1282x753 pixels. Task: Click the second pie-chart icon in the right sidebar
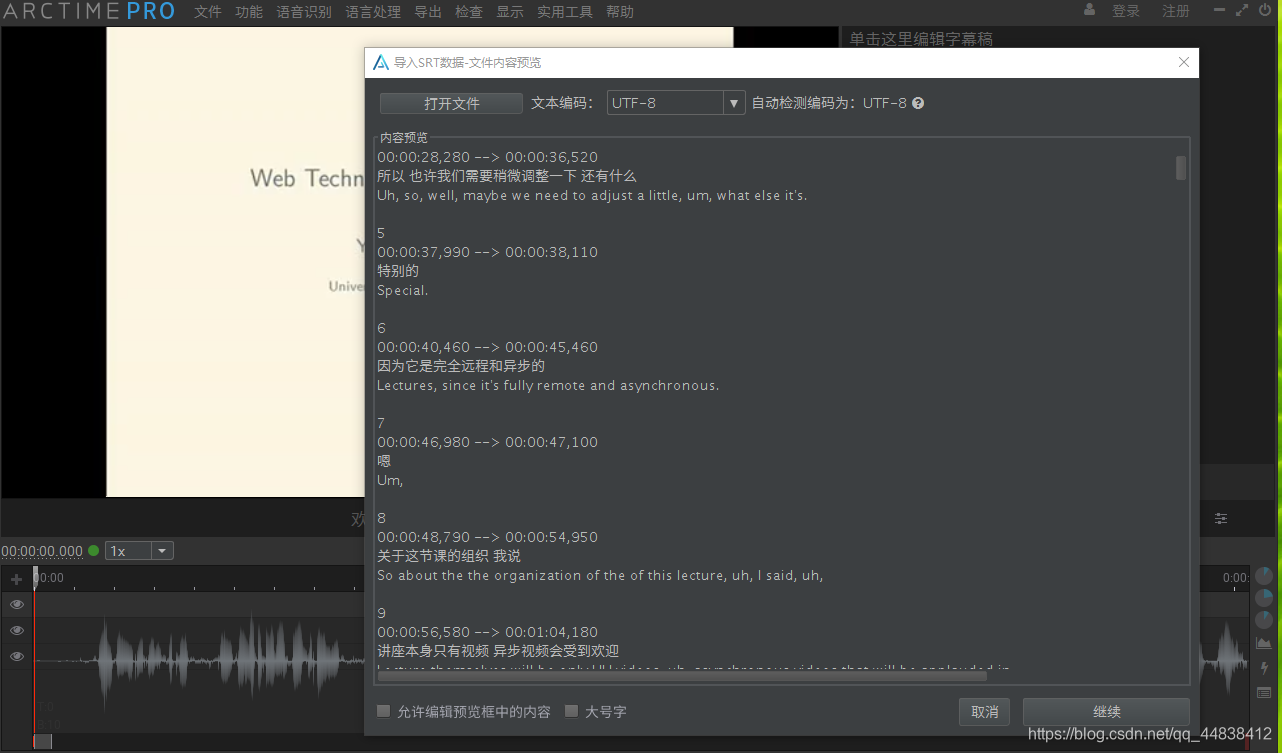coord(1264,598)
